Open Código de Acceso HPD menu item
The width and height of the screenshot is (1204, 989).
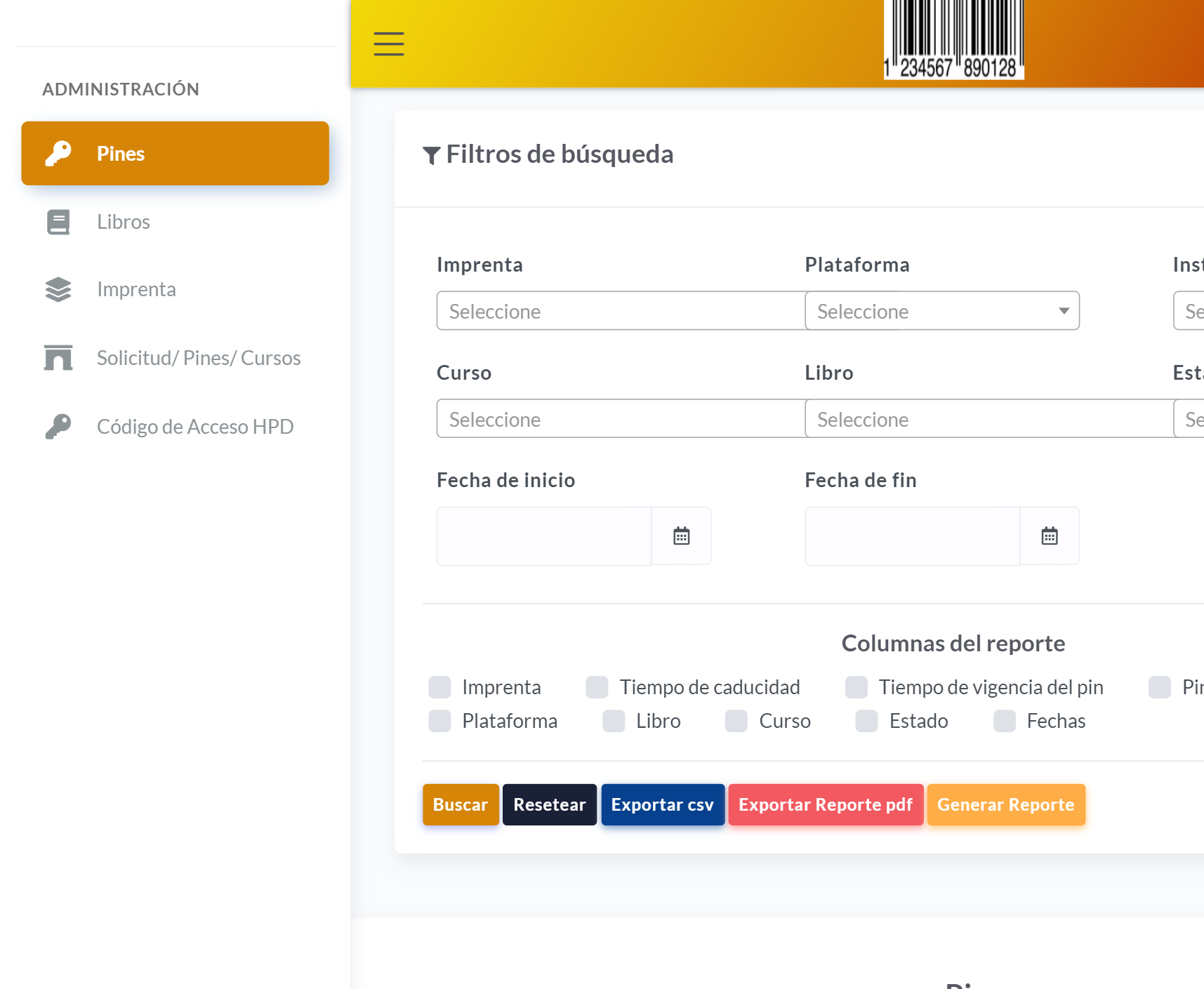coord(195,426)
